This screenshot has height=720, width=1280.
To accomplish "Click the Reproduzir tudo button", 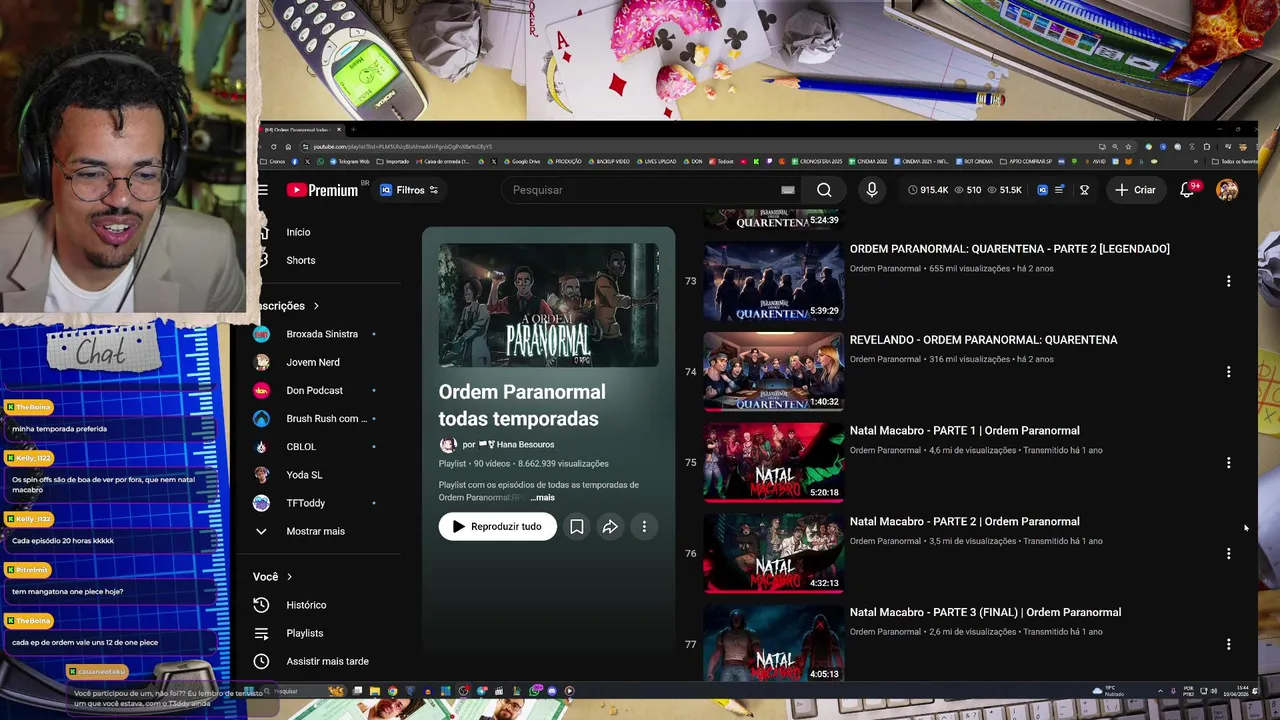I will tap(497, 526).
